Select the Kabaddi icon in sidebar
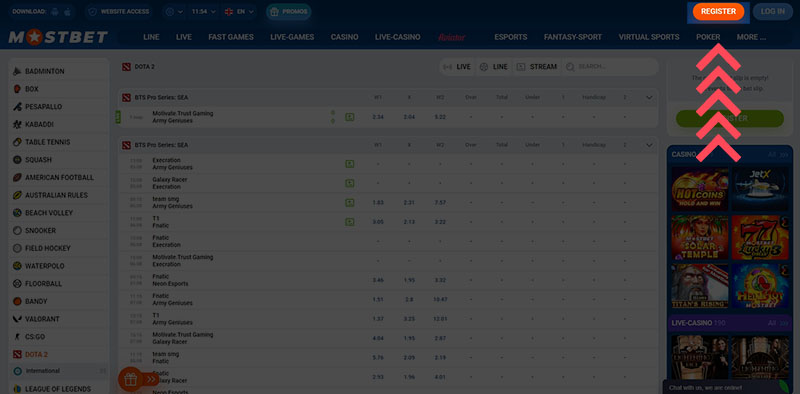The image size is (800, 394). [x=17, y=125]
